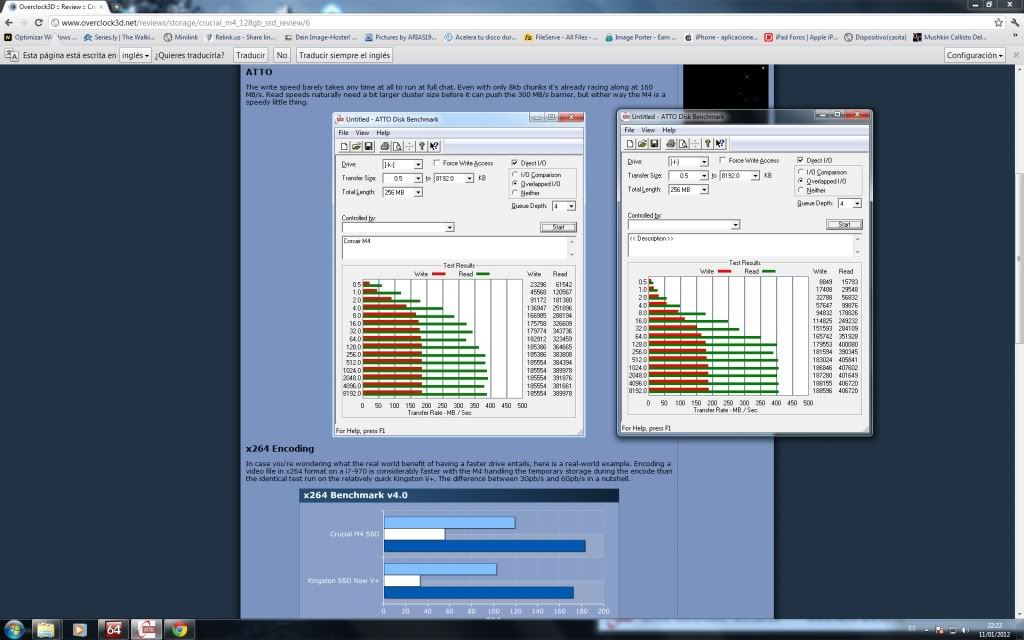The height and width of the screenshot is (640, 1024).
Task: Open Controlled by dropdown in right ATTO window
Action: point(735,225)
